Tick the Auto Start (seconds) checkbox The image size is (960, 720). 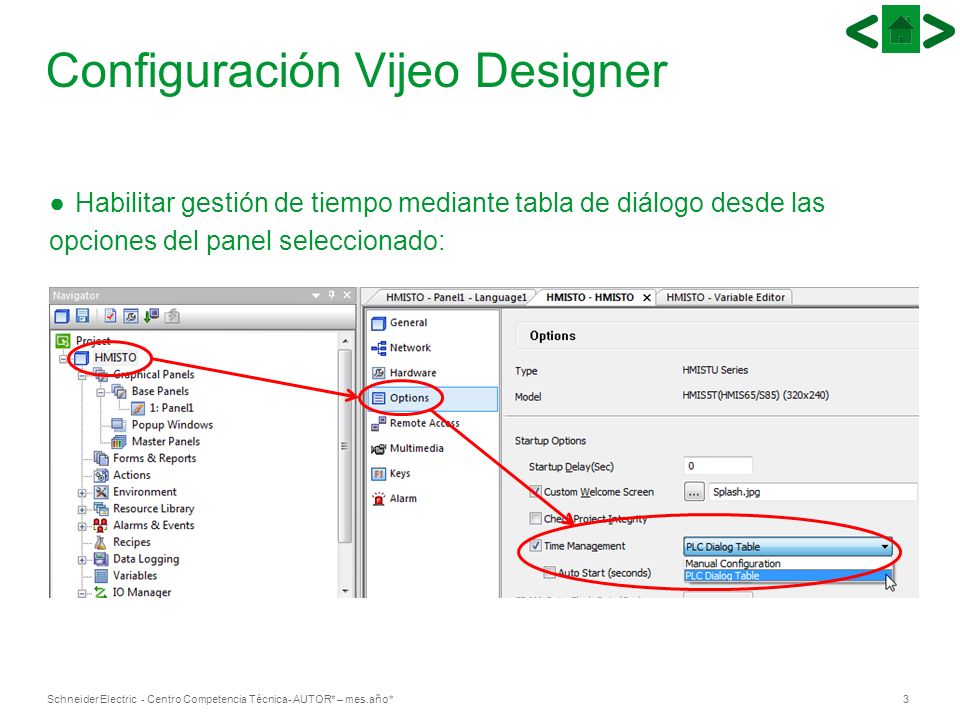[x=550, y=572]
